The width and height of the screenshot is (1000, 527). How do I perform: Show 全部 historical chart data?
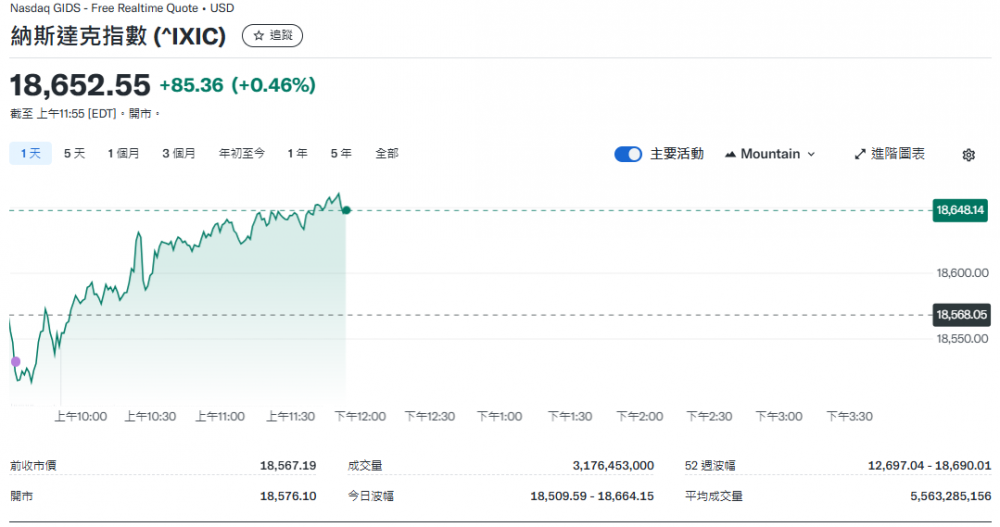click(x=387, y=153)
